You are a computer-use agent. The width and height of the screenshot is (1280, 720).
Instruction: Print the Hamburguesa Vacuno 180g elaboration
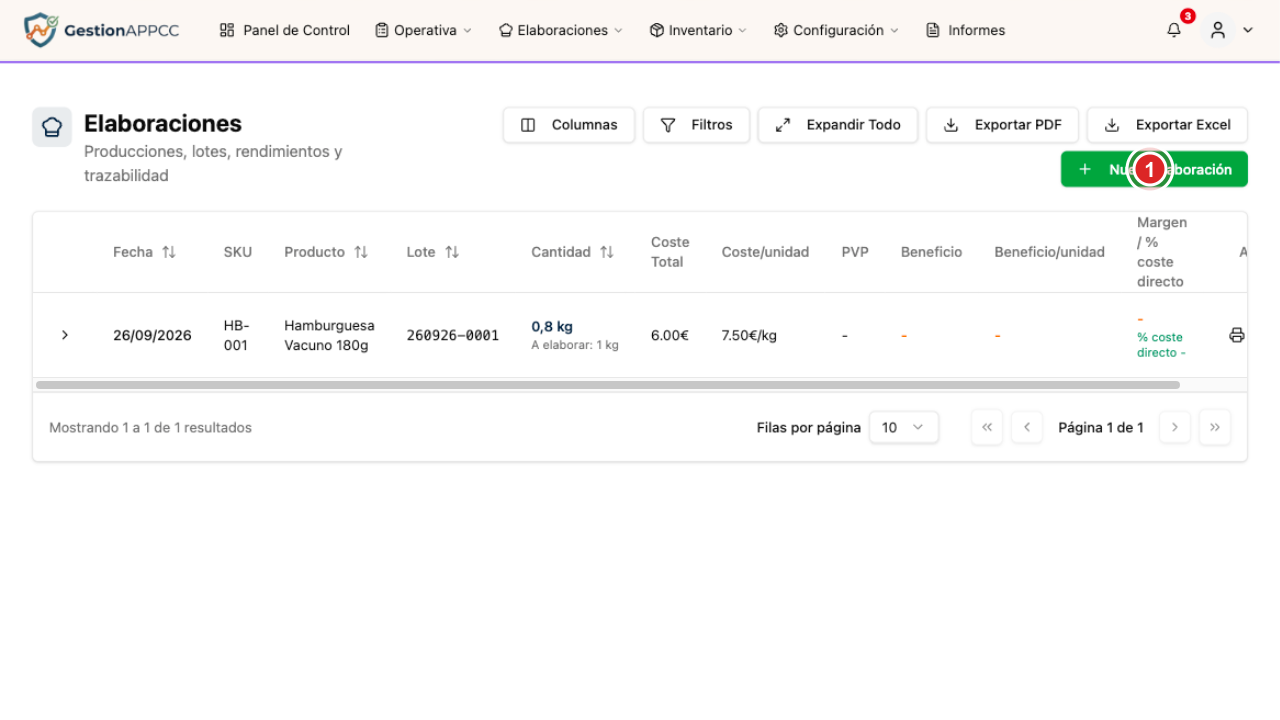click(1236, 335)
